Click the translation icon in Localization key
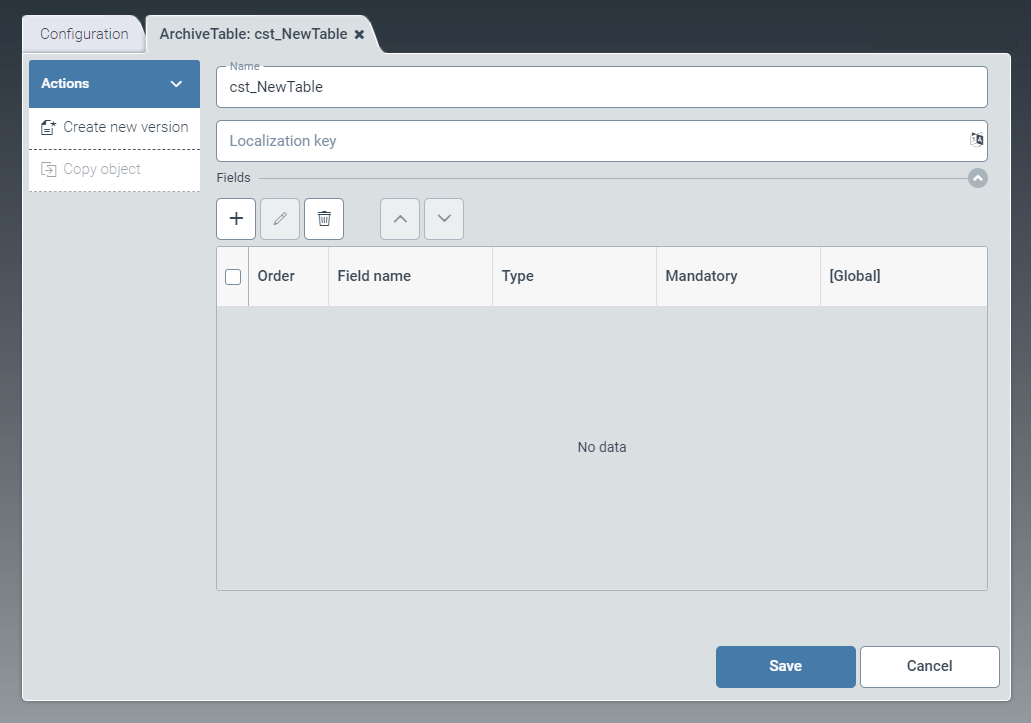Viewport: 1031px width, 723px height. click(976, 140)
